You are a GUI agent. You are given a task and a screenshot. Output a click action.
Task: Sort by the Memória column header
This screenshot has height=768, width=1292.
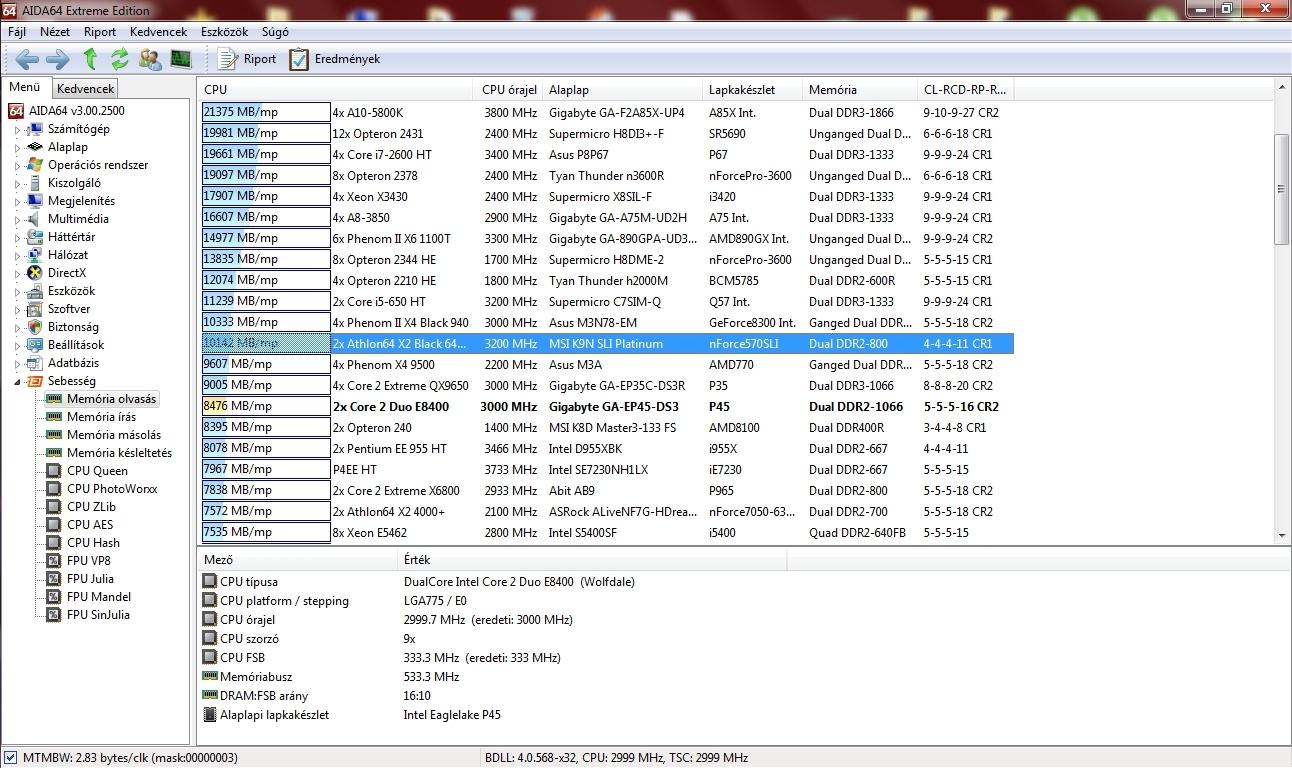(x=860, y=90)
